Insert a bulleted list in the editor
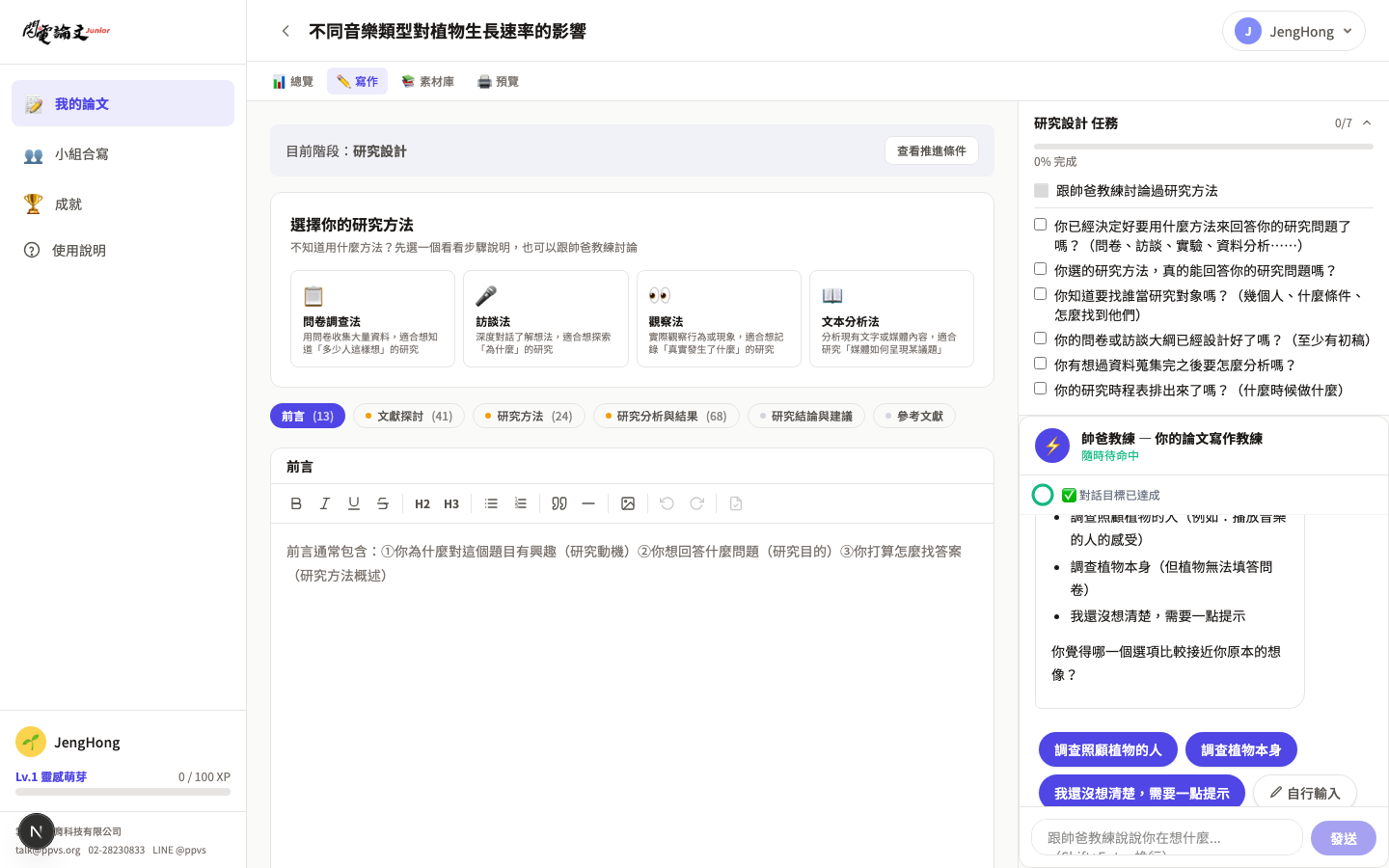Viewport: 1389px width, 868px height. [490, 502]
